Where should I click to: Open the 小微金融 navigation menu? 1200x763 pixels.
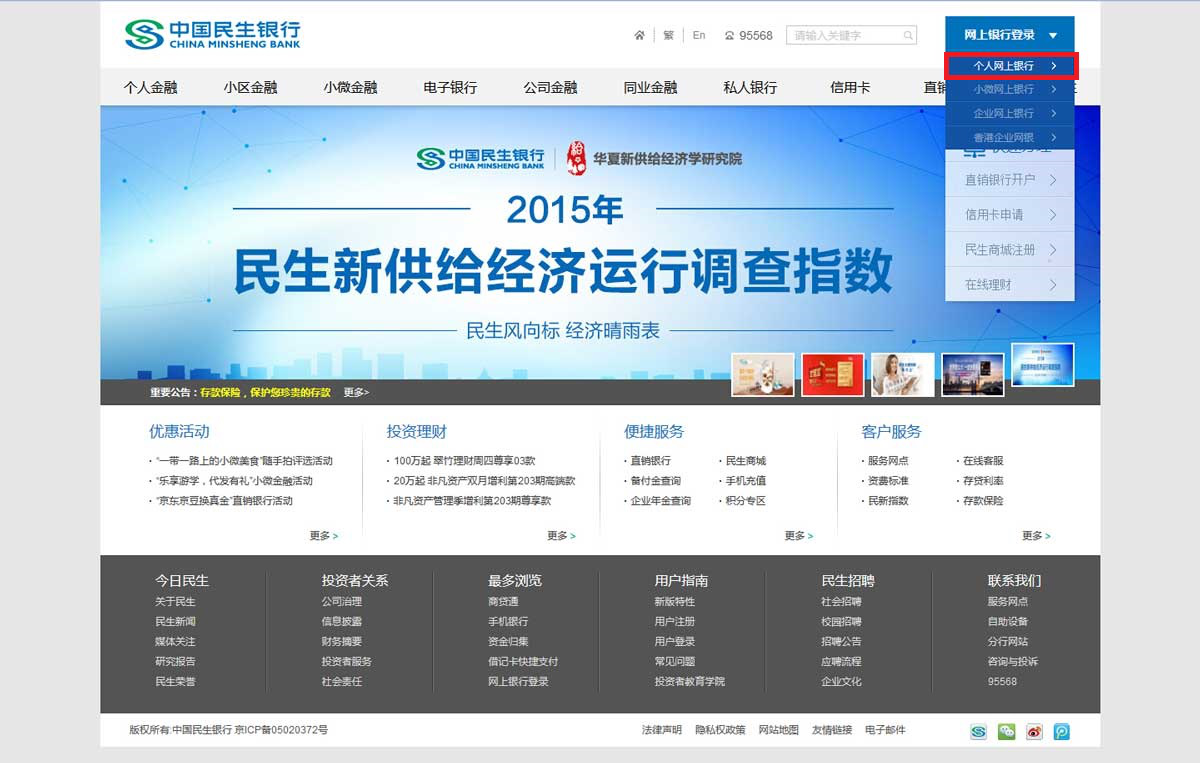coord(350,87)
